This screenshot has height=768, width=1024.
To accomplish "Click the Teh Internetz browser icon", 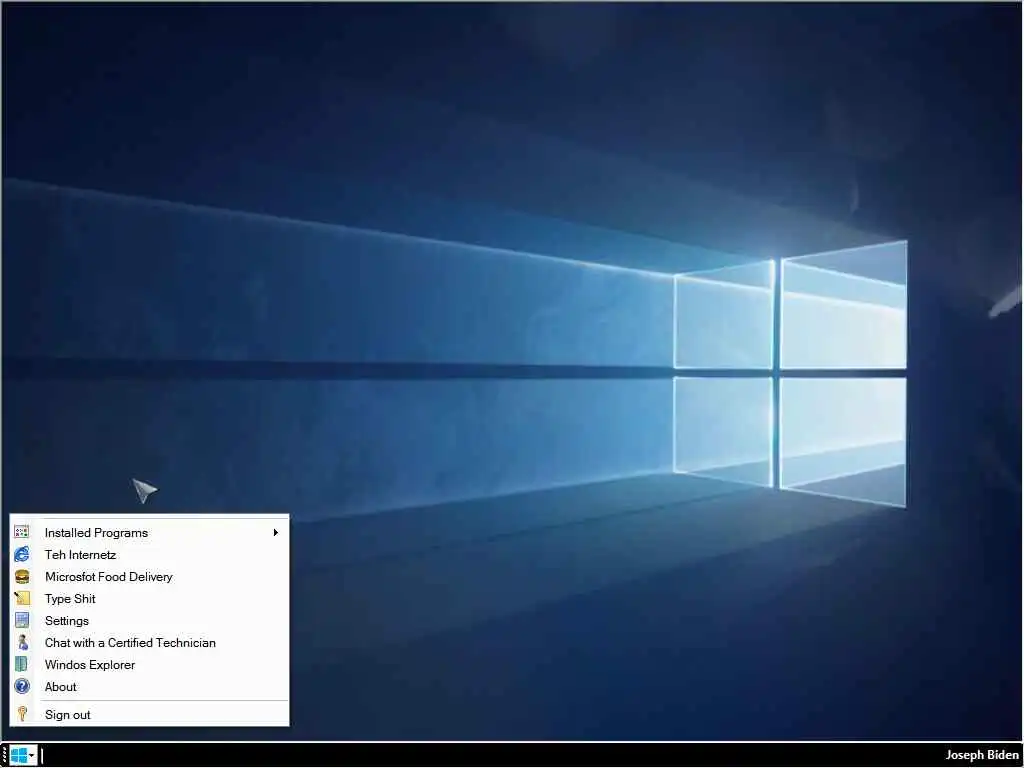I will (22, 554).
